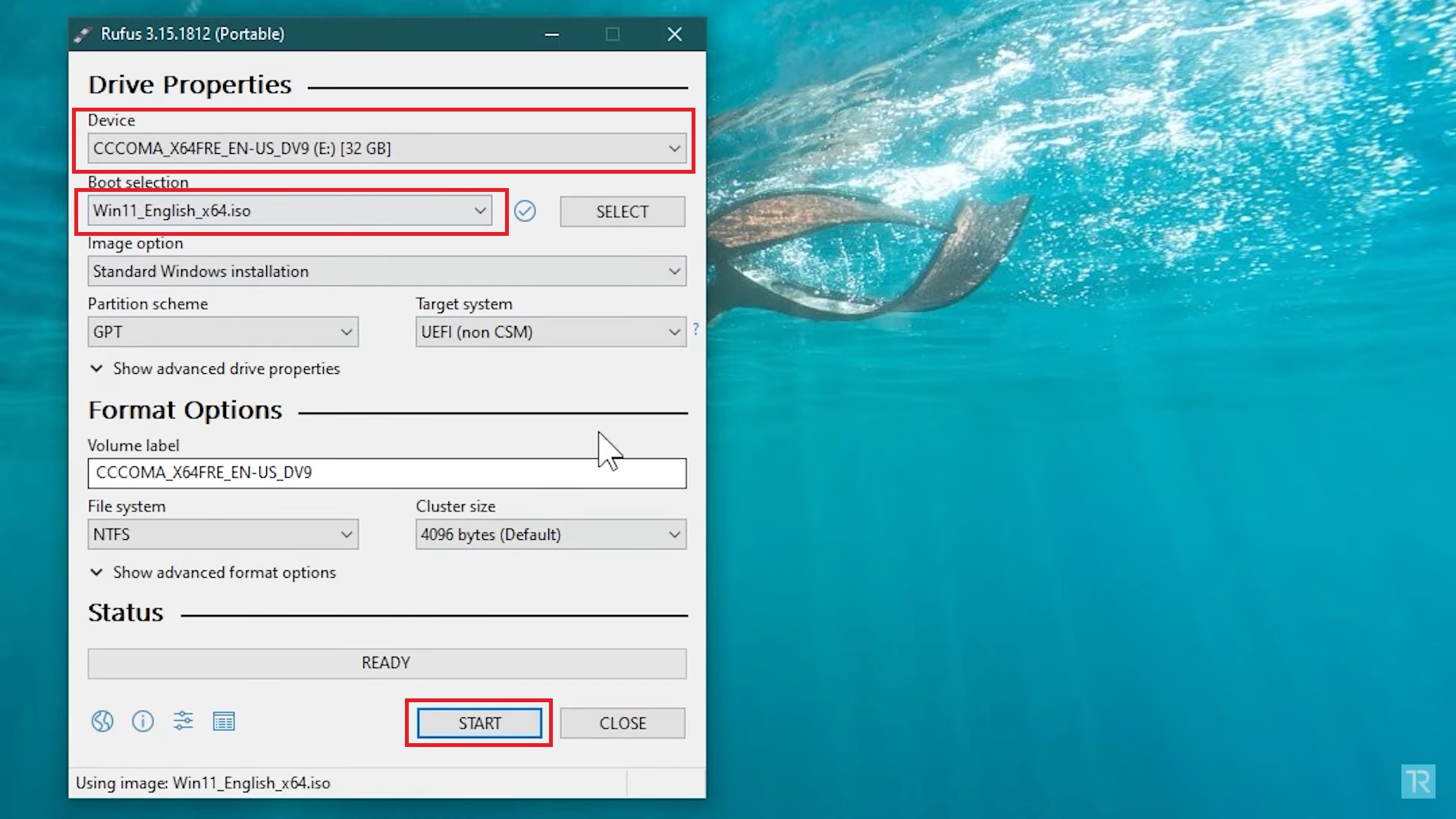Open Rufus update settings icon
The height and width of the screenshot is (819, 1456).
click(x=183, y=721)
